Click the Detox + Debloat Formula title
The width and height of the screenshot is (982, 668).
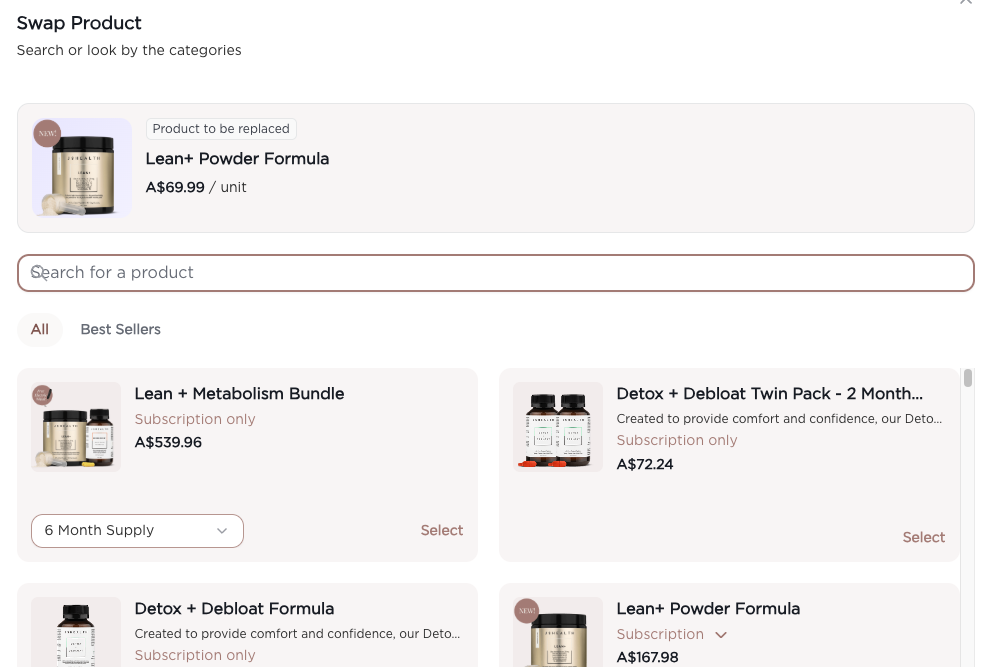pyautogui.click(x=234, y=609)
